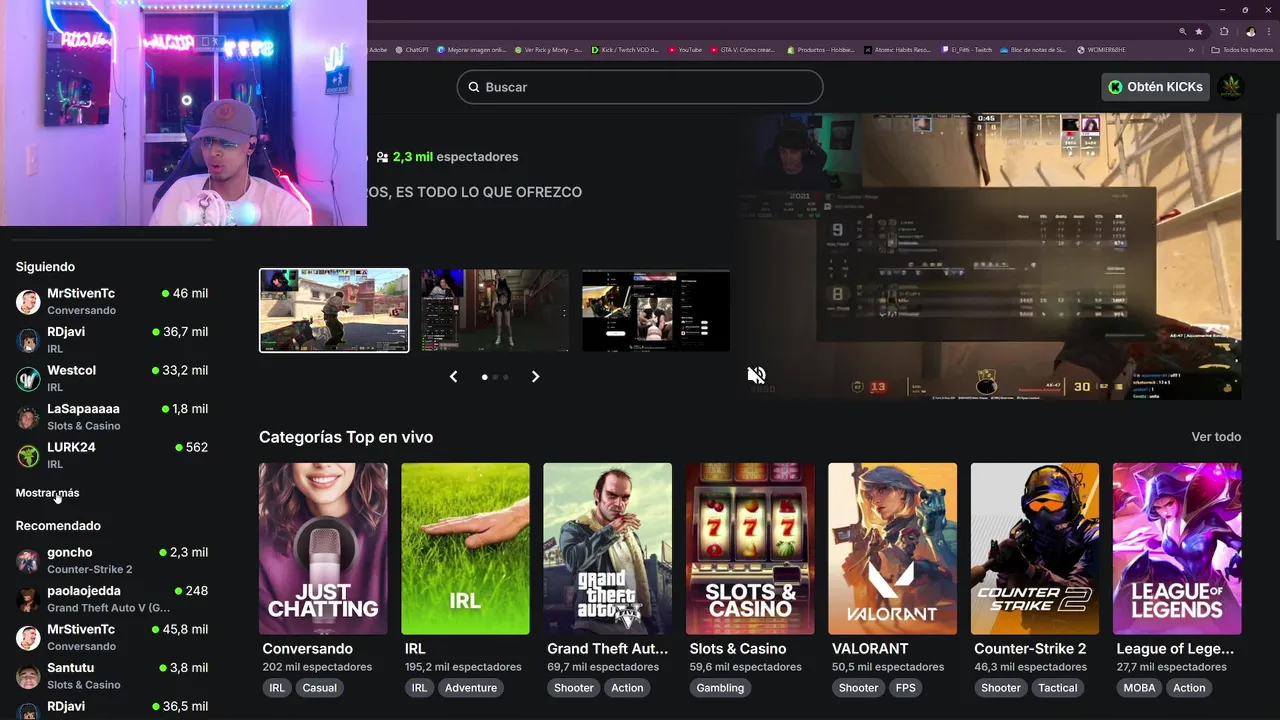Open the Conversando category card
The height and width of the screenshot is (720, 1280).
pyautogui.click(x=323, y=548)
